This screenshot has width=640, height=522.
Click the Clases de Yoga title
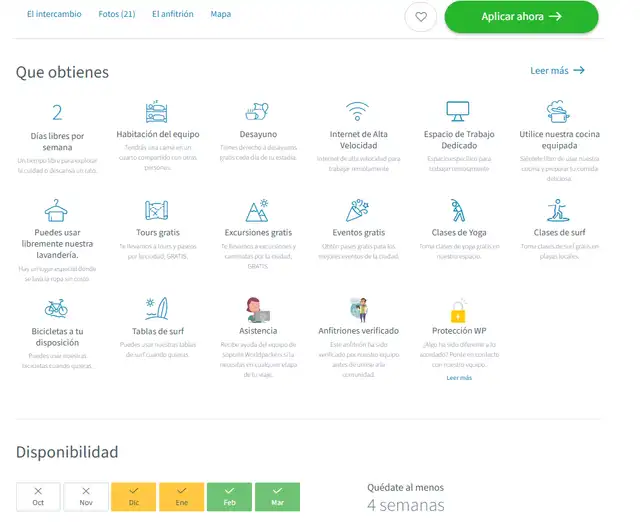[459, 233]
